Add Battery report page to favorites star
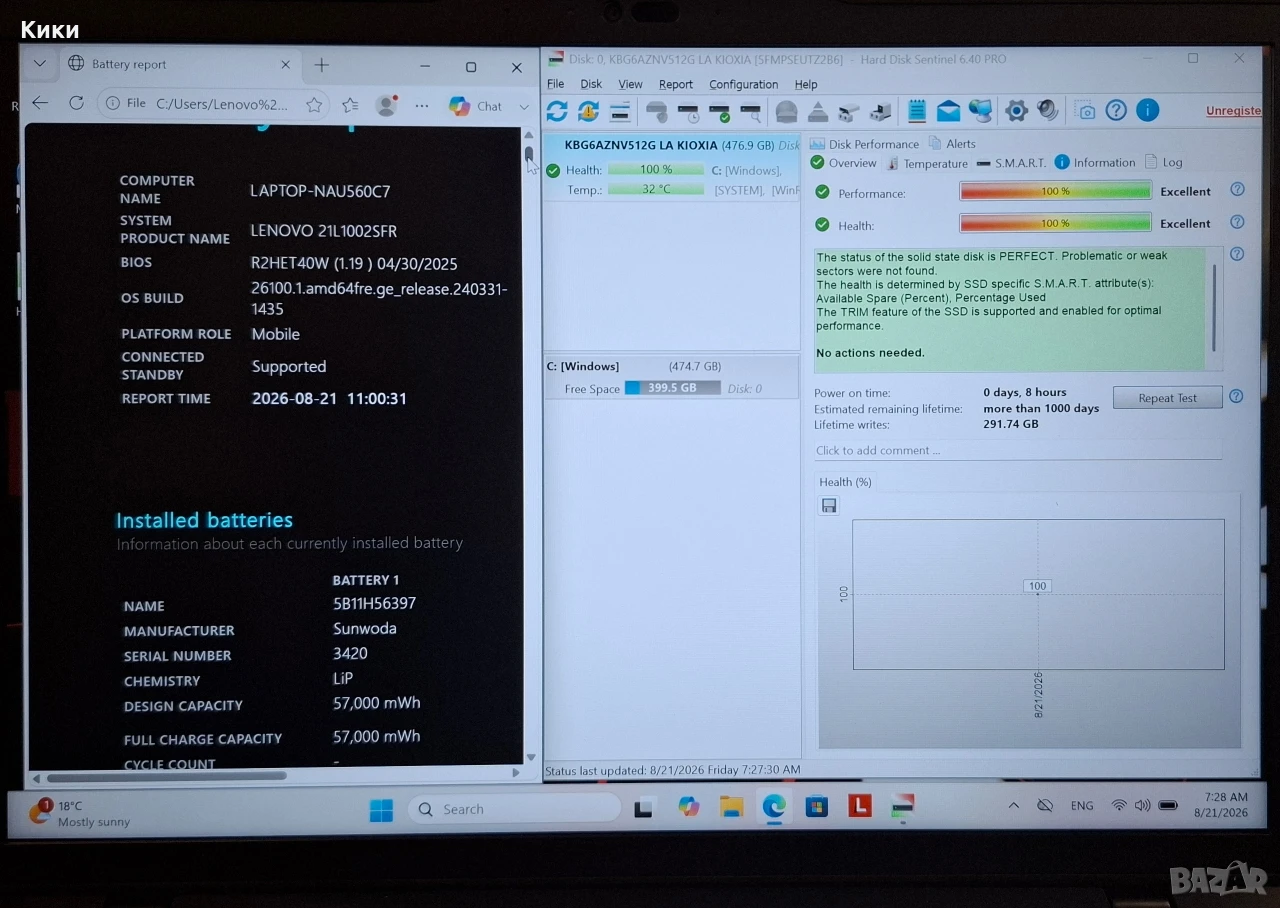Image resolution: width=1280 pixels, height=908 pixels. tap(314, 104)
